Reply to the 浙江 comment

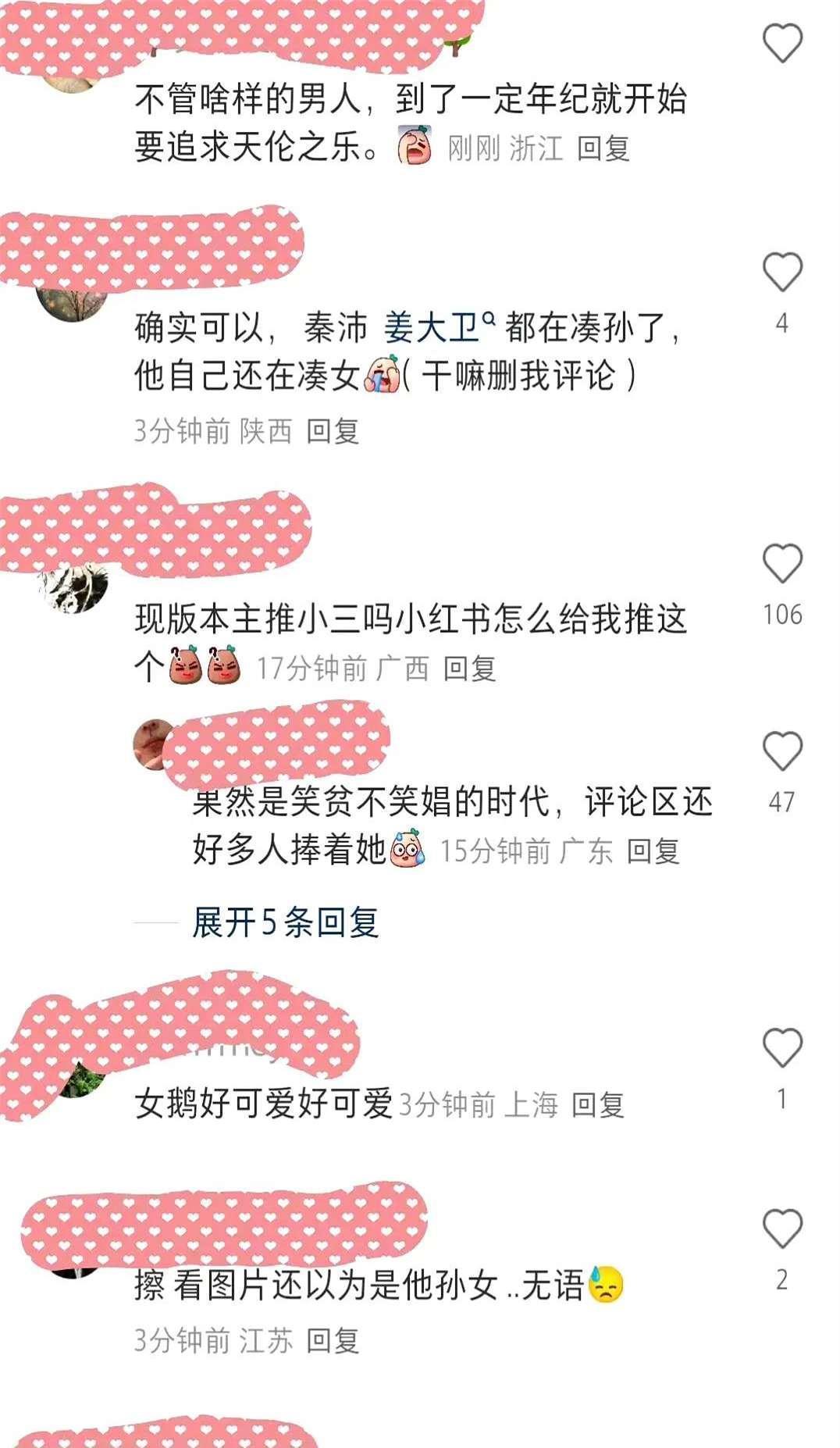(x=603, y=148)
